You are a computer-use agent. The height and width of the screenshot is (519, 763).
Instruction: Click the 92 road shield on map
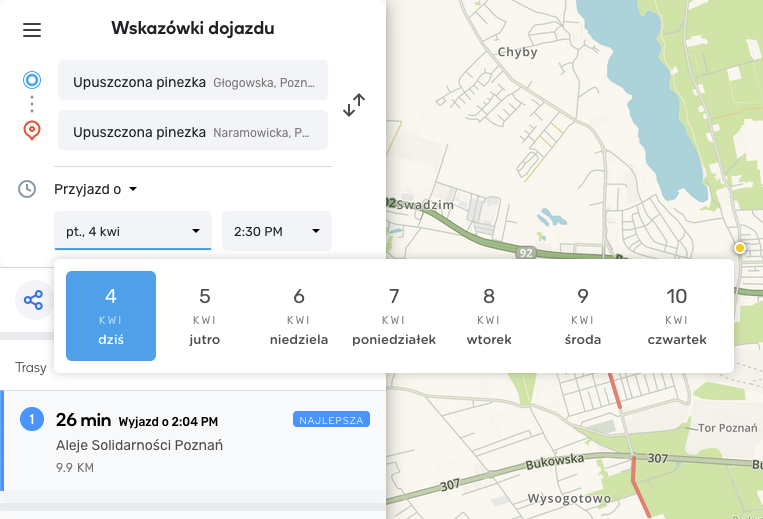pyautogui.click(x=526, y=253)
